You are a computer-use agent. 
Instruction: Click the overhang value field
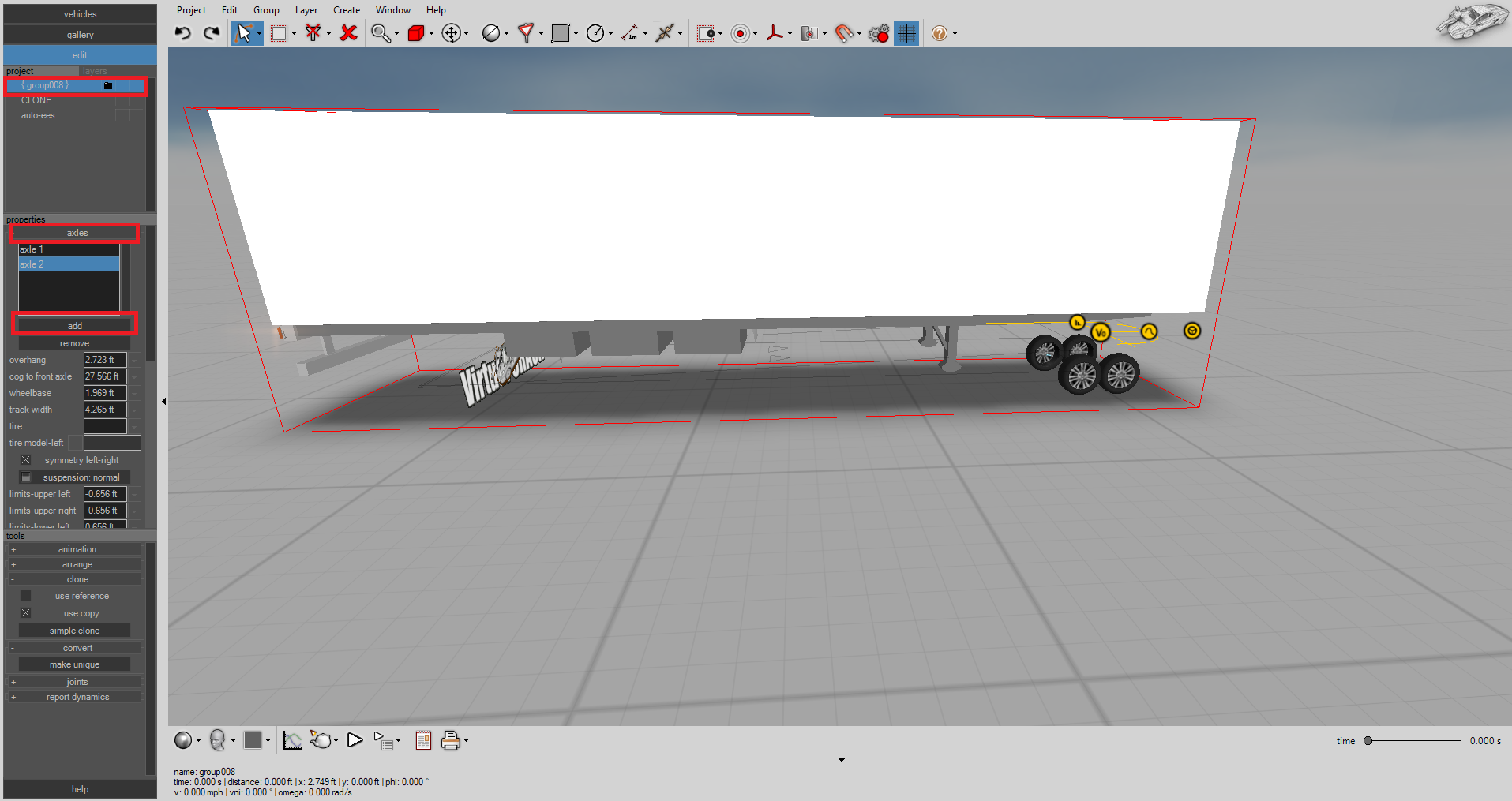(x=105, y=360)
